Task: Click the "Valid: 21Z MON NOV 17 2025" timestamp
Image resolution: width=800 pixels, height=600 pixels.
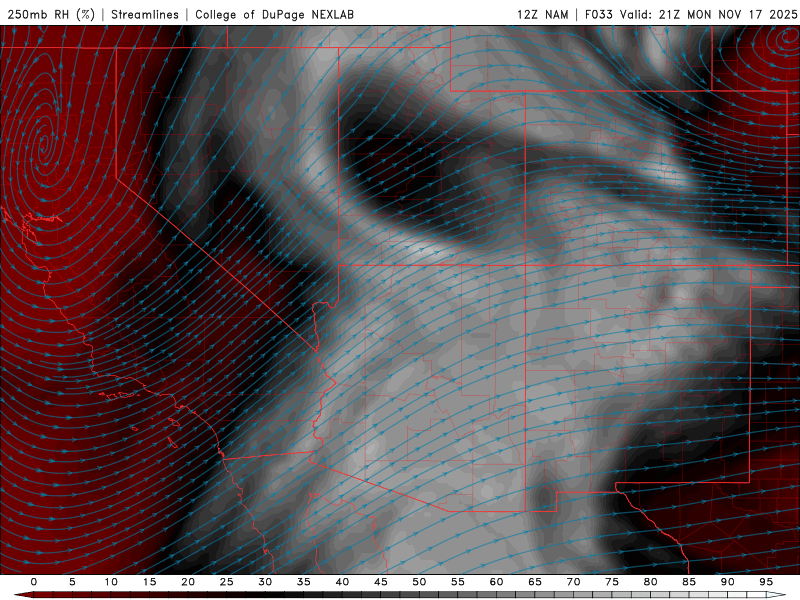Action: pos(708,14)
